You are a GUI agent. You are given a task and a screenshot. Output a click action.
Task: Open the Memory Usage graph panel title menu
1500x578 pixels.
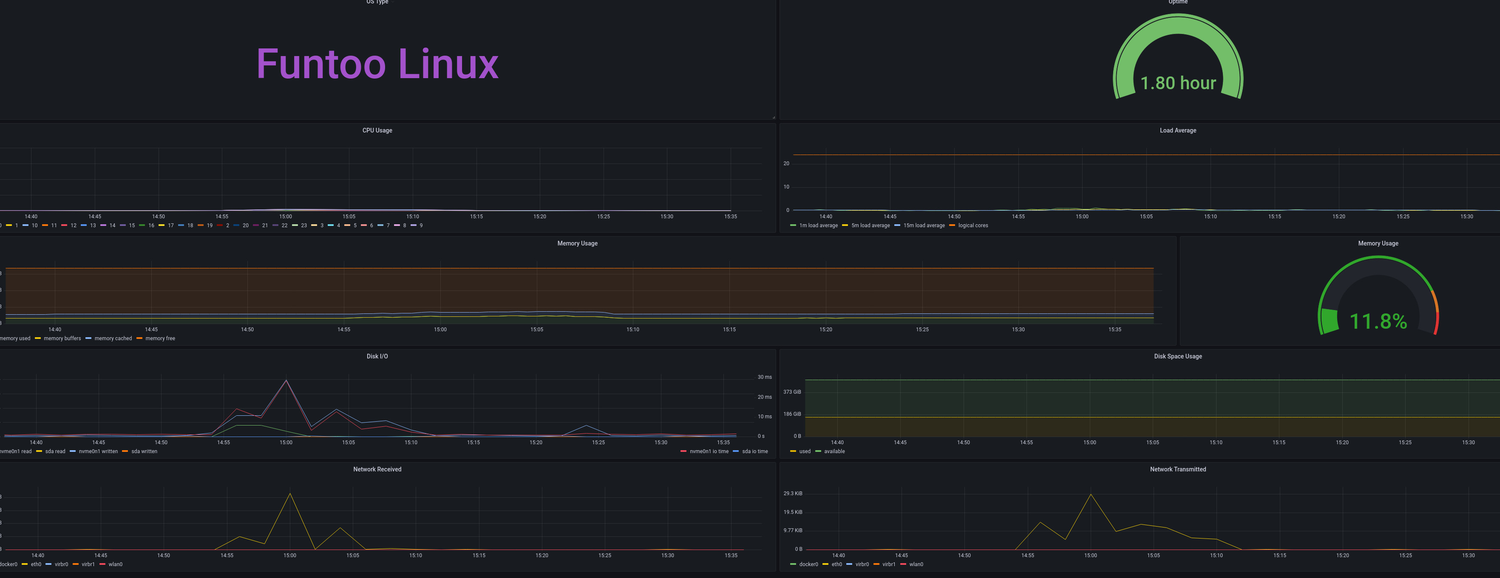click(579, 243)
